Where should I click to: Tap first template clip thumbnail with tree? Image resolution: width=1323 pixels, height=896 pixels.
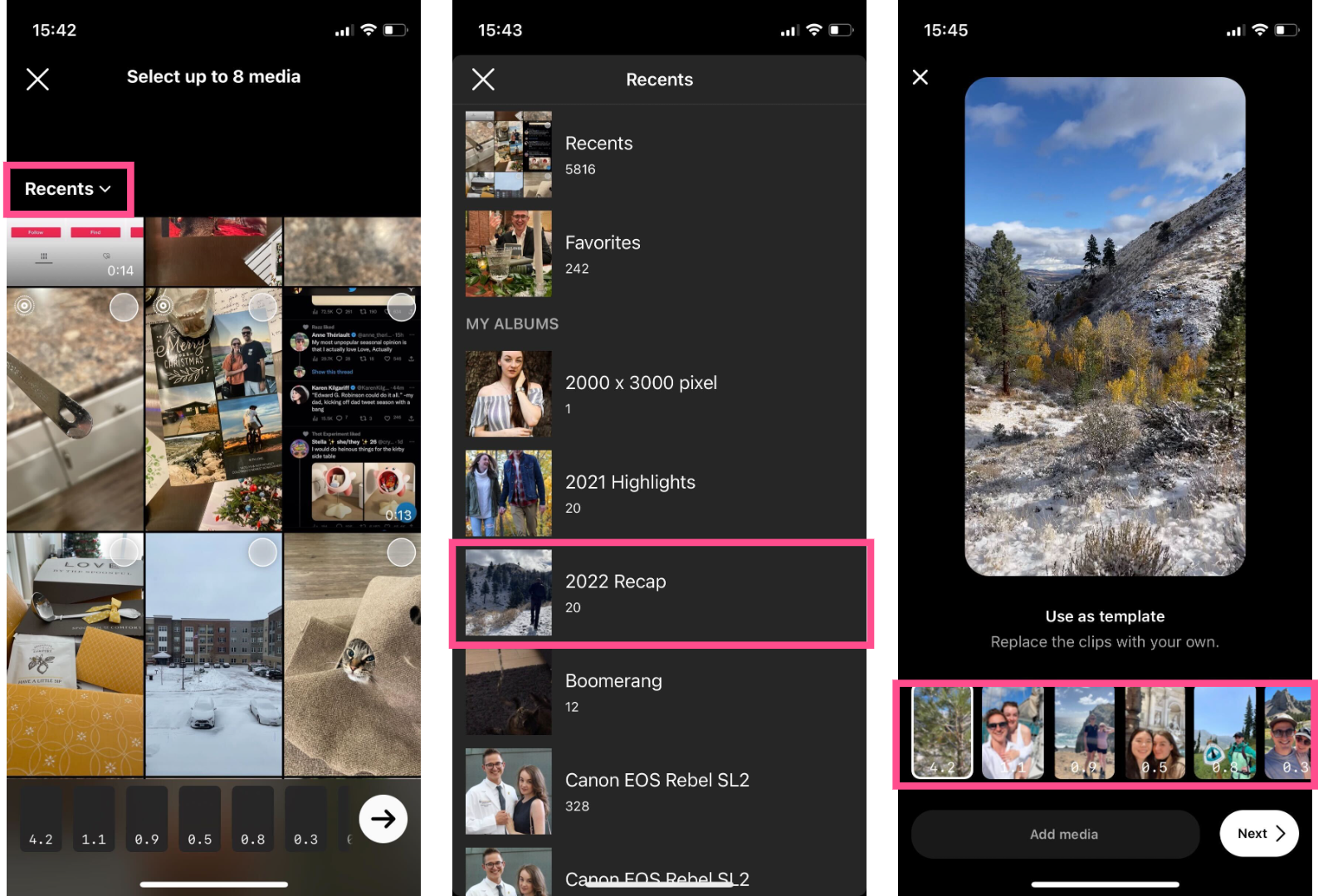(x=942, y=733)
